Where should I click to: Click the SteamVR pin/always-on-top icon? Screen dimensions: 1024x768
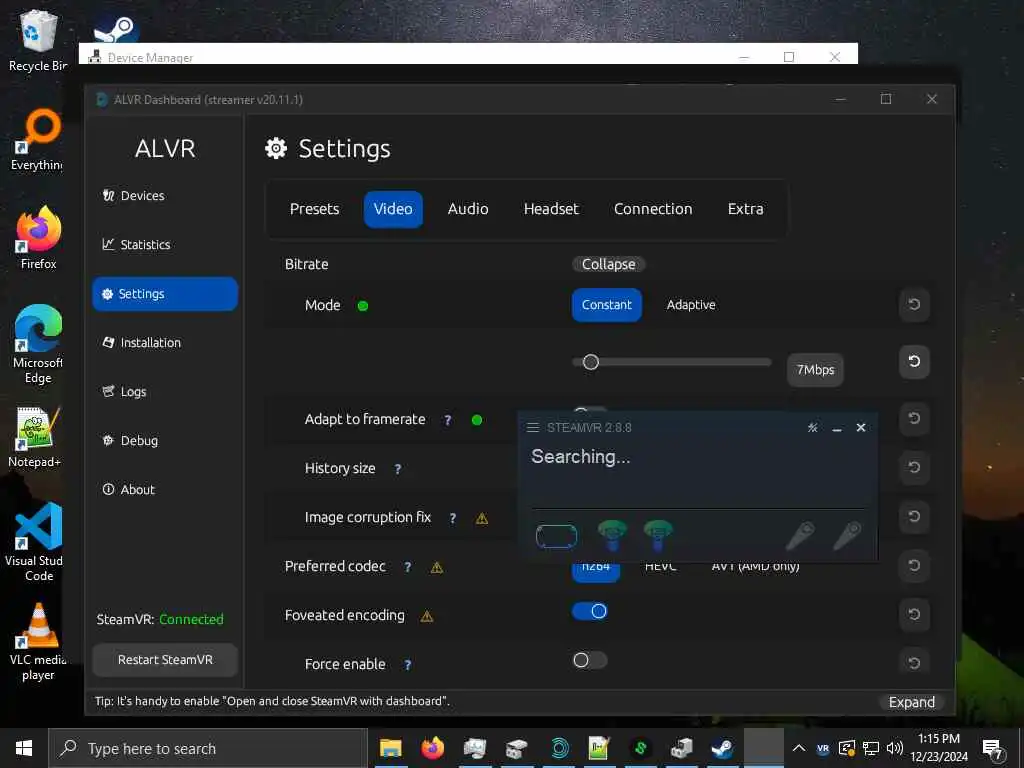pyautogui.click(x=812, y=428)
